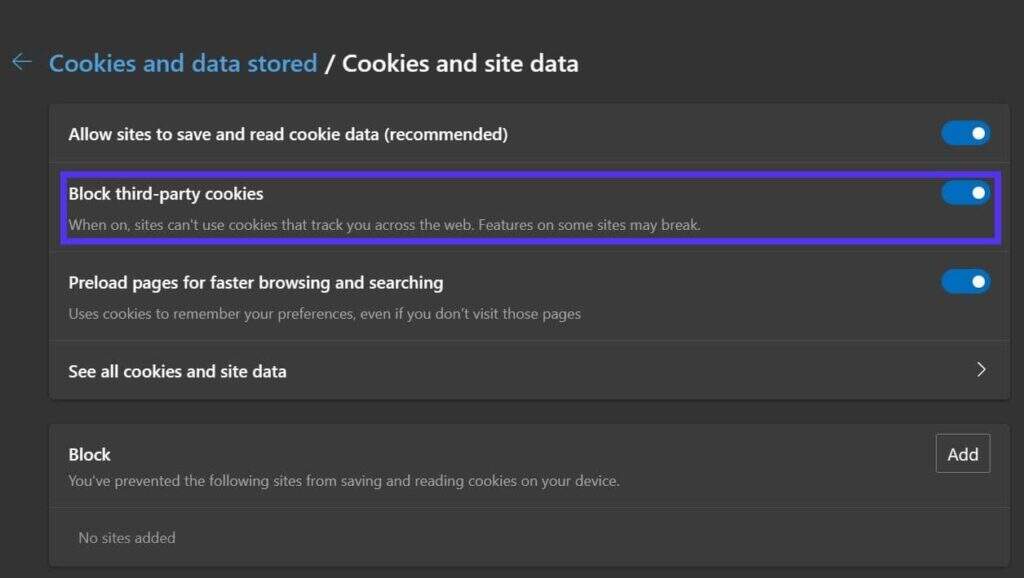Click the slash separator in the breadcrumb
Image resolution: width=1024 pixels, height=578 pixels.
tap(329, 63)
